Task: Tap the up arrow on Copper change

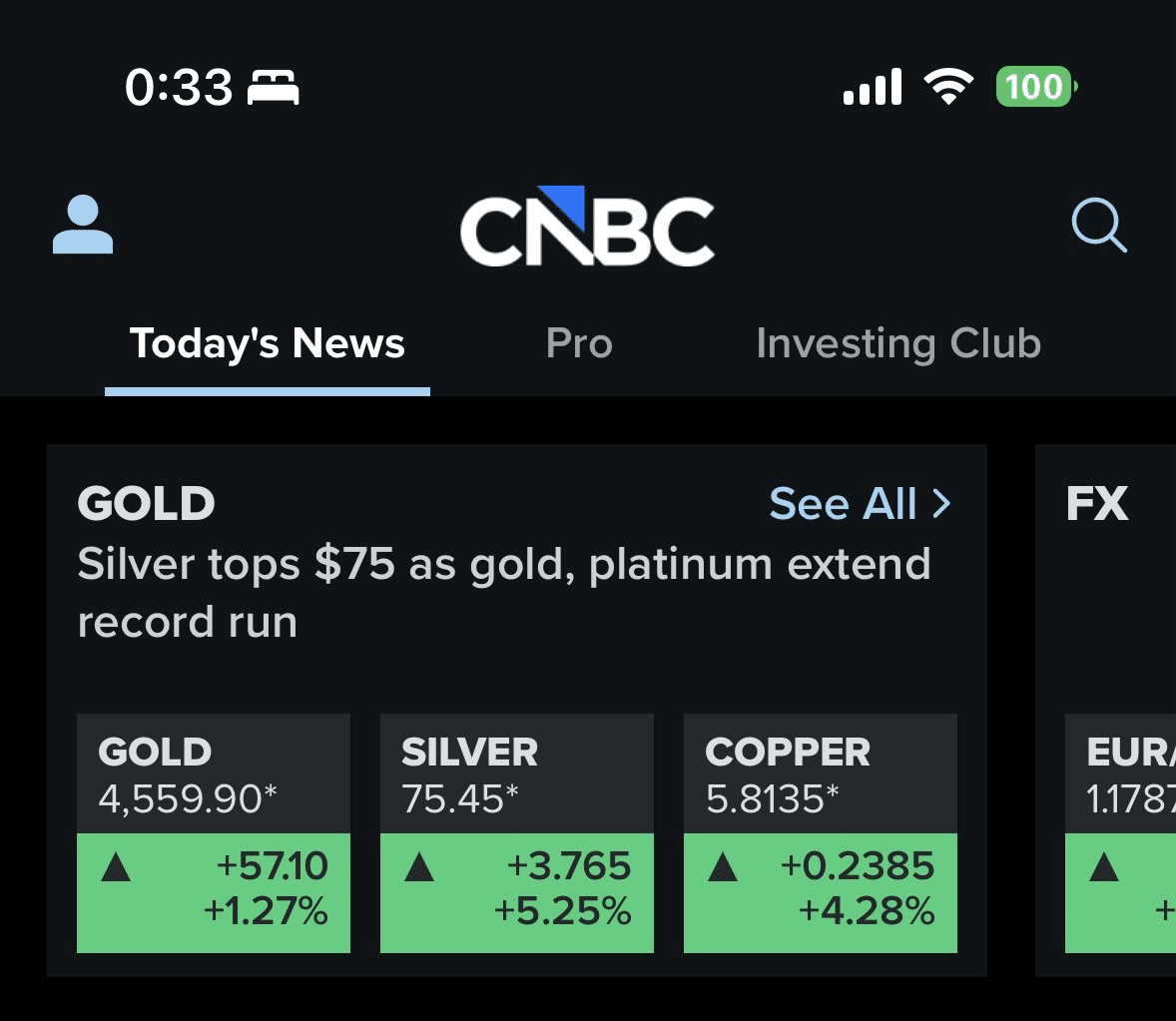Action: point(723,868)
